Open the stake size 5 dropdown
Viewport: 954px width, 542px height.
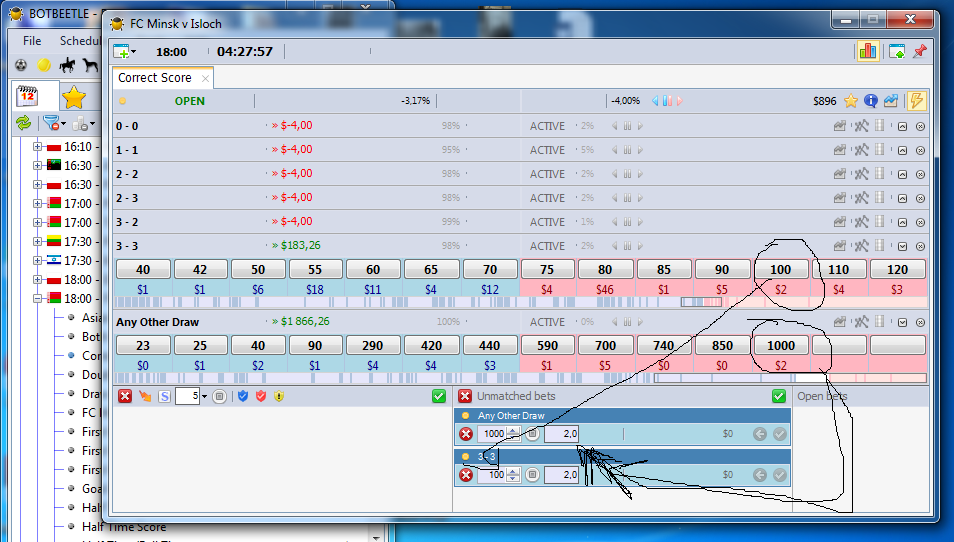pyautogui.click(x=204, y=397)
